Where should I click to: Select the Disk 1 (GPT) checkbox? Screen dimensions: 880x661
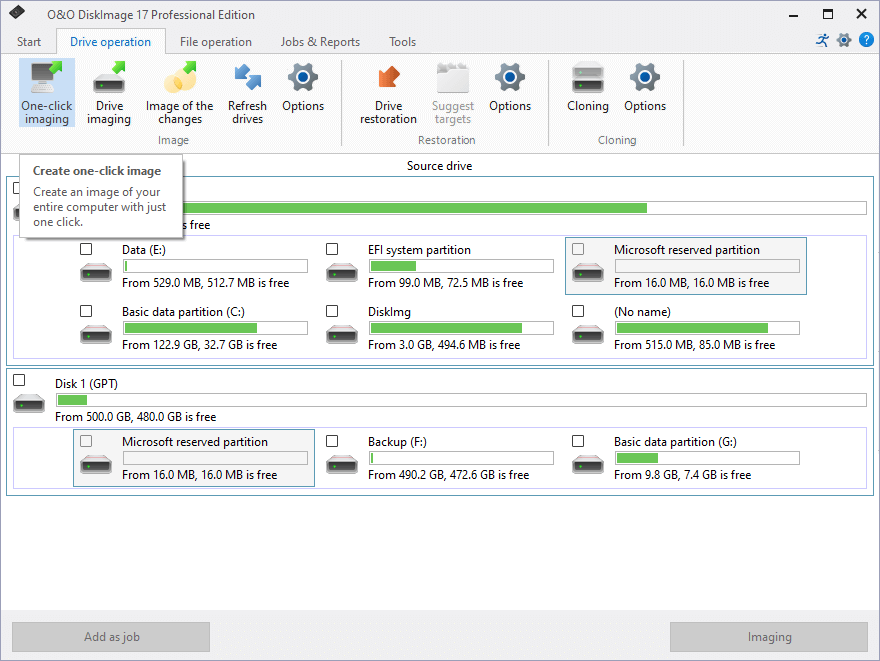[x=19, y=380]
